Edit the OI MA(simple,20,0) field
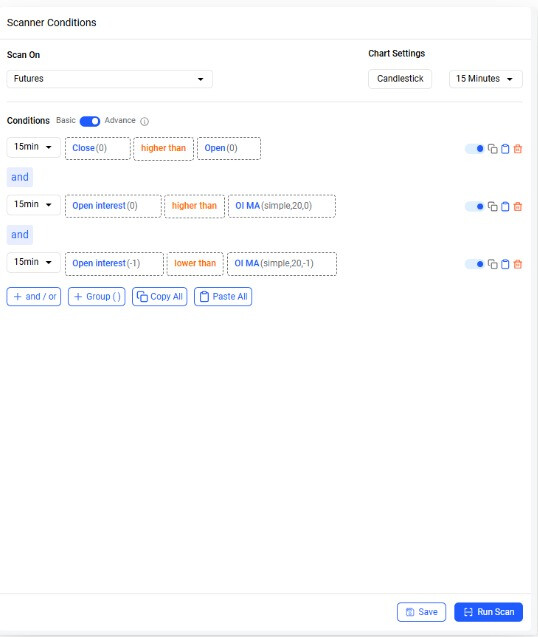Viewport: 538px width, 637px height. [x=282, y=206]
